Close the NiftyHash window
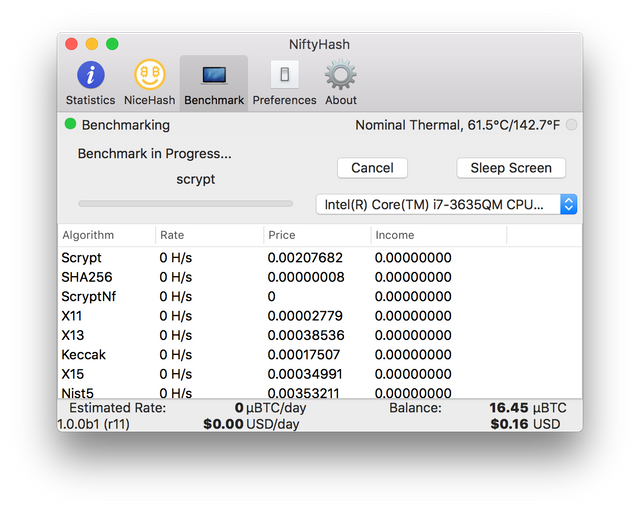Image resolution: width=640 pixels, height=513 pixels. point(71,44)
